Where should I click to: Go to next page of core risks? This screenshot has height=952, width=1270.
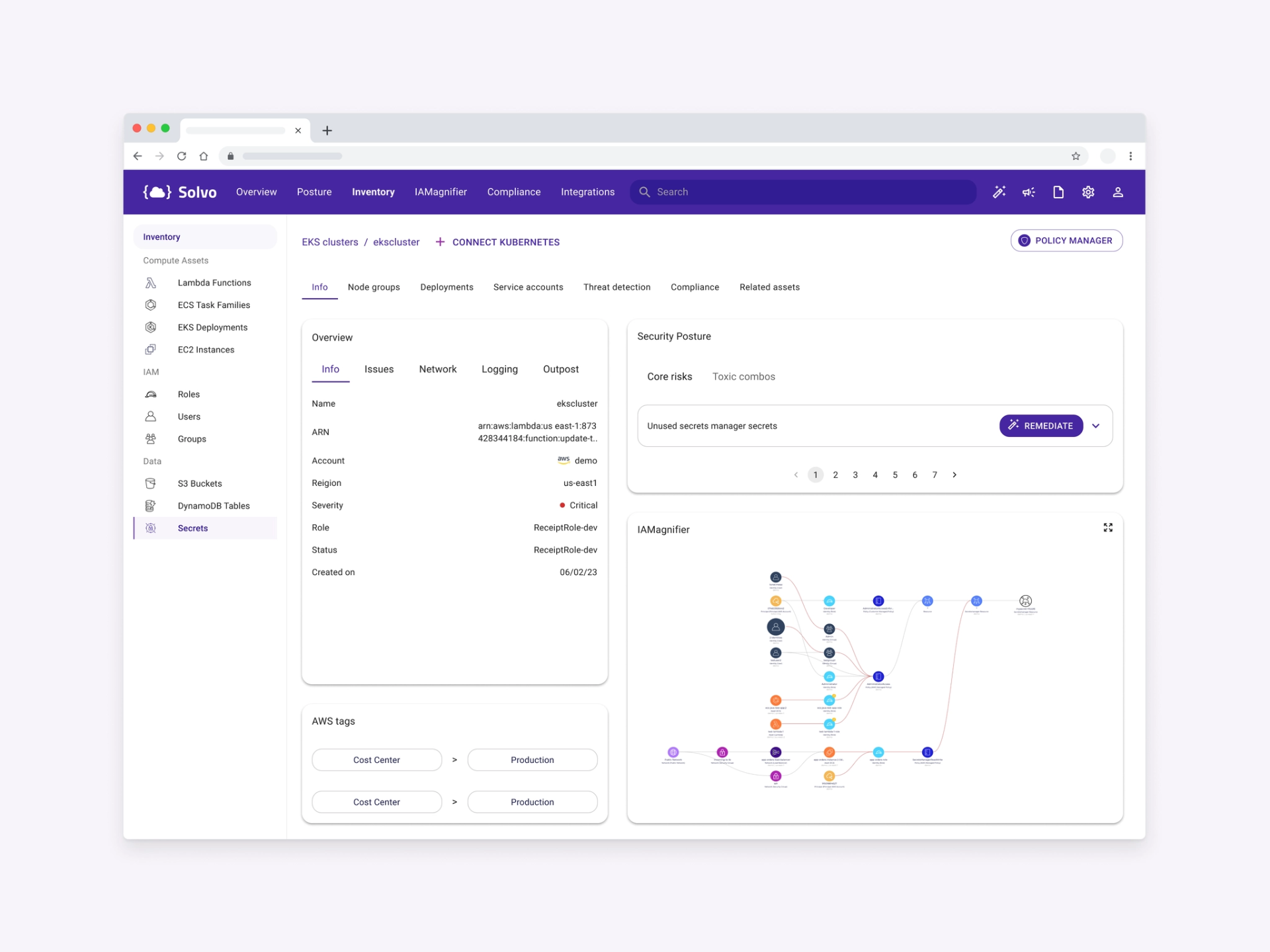coord(954,475)
